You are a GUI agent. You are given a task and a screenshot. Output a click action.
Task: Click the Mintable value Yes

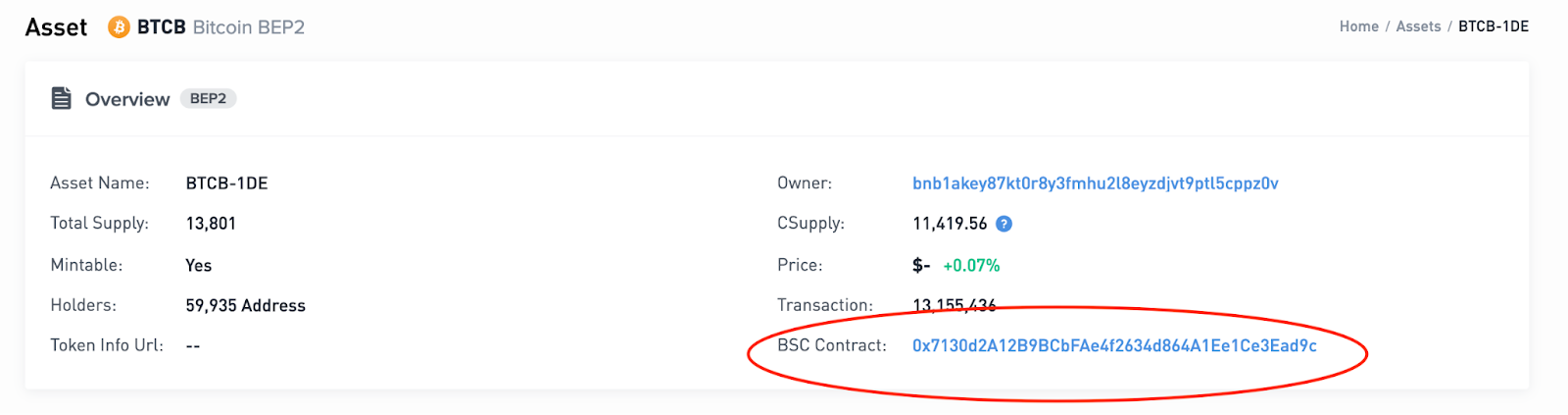point(198,265)
